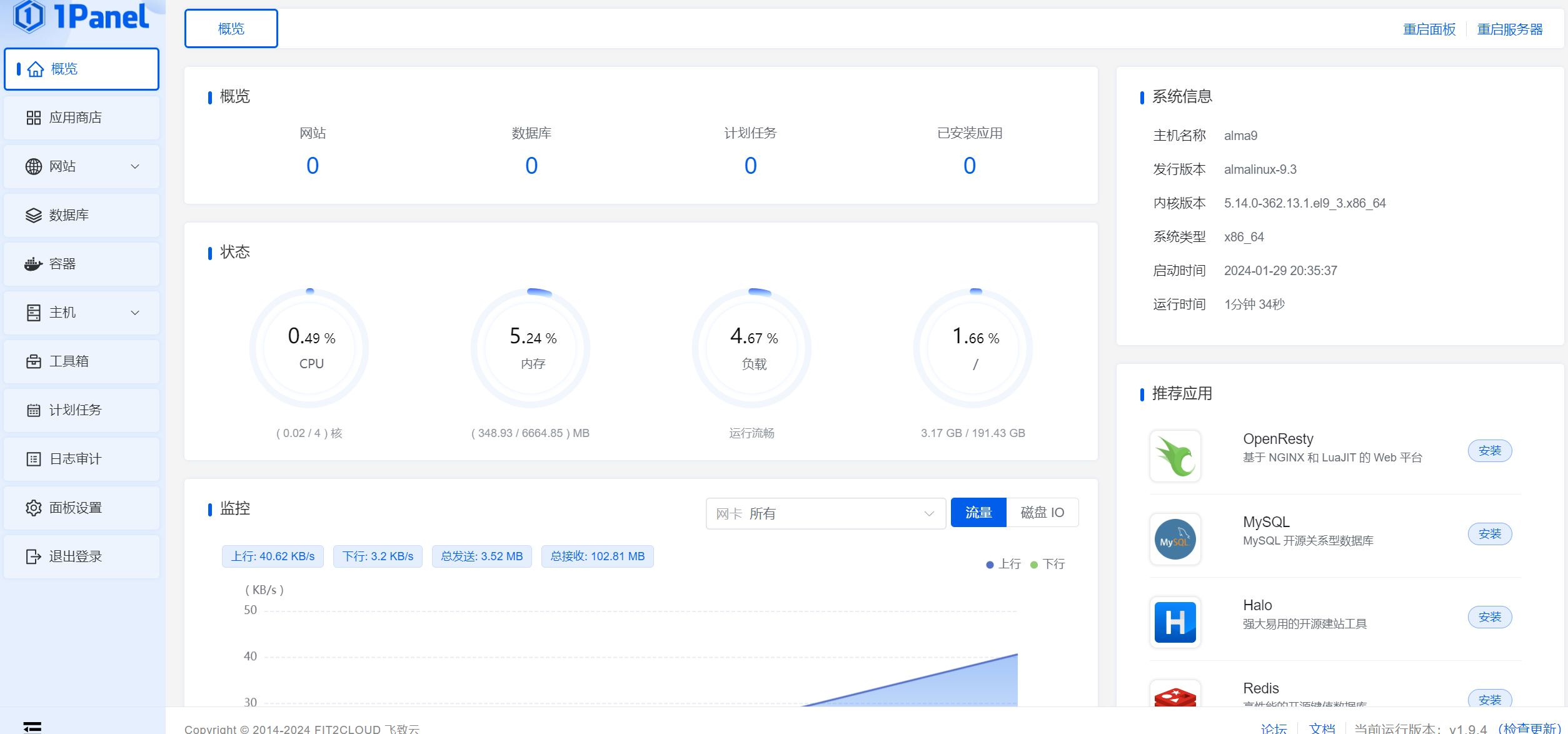Expand the 网站 sidebar submenu chevron
Viewport: 1568px width, 734px height.
pyautogui.click(x=135, y=166)
